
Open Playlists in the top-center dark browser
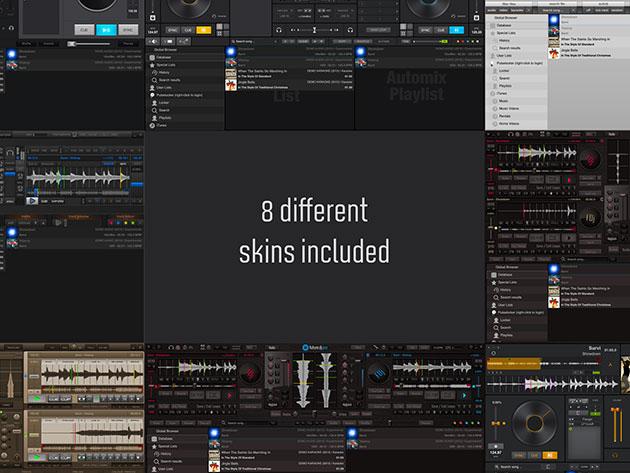pos(185,118)
